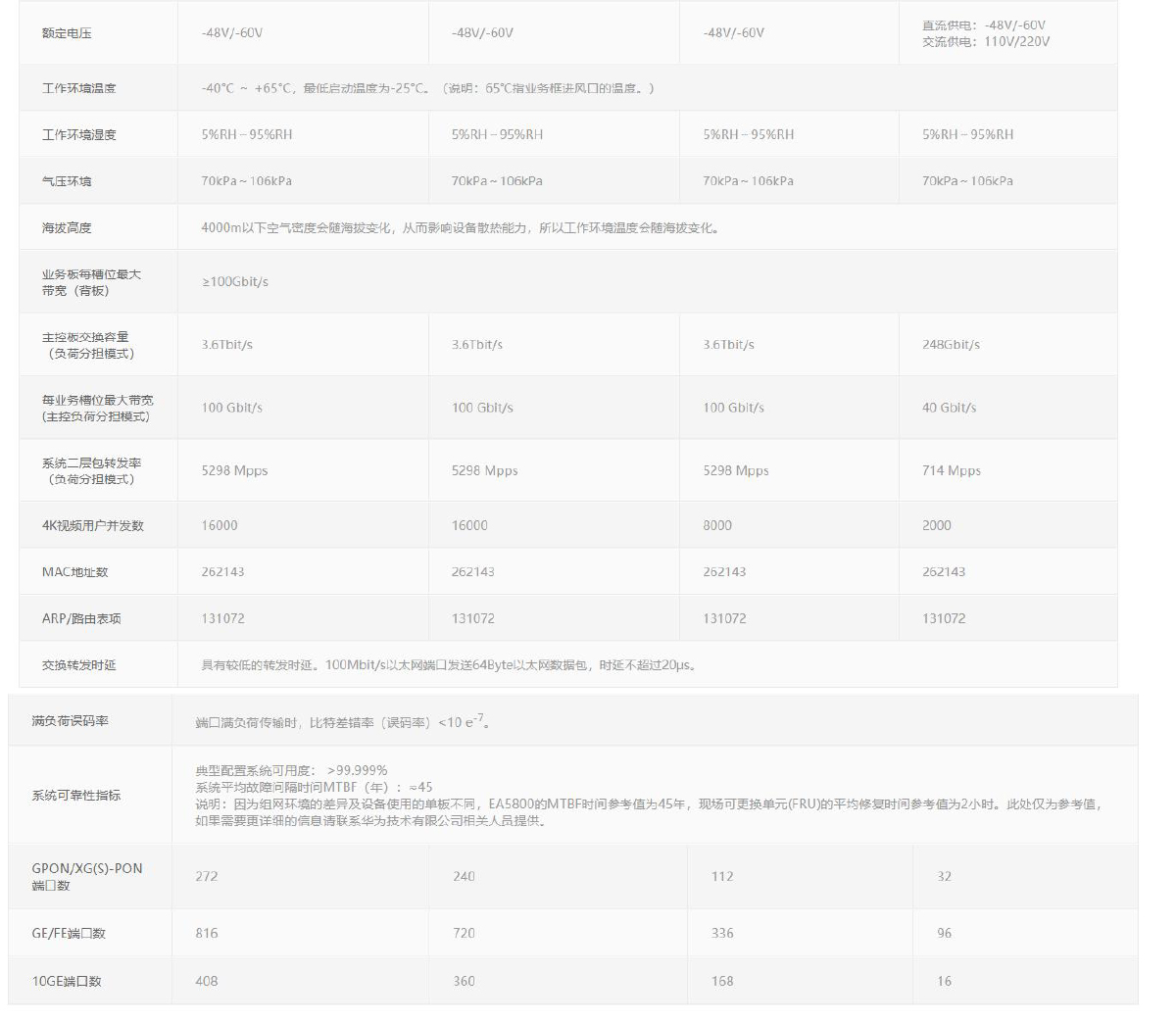
Task: Click the 40 Gbit/s slot bandwidth cell
Action: 949,408
